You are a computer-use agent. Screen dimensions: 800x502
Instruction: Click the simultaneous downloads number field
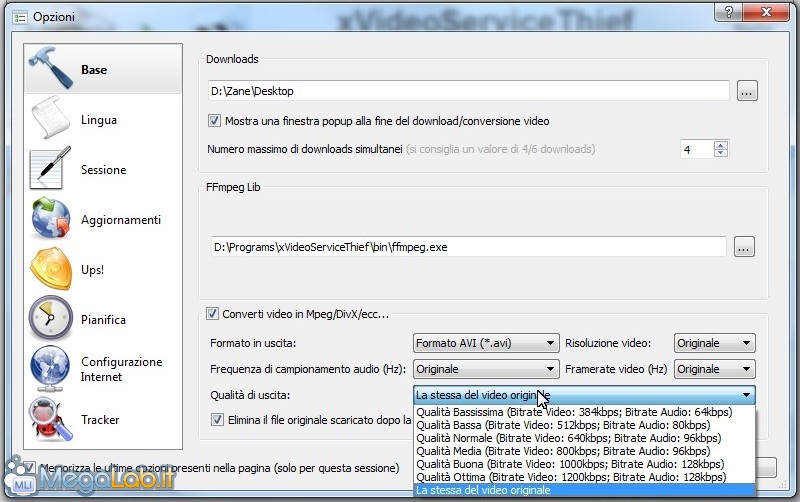tap(697, 149)
